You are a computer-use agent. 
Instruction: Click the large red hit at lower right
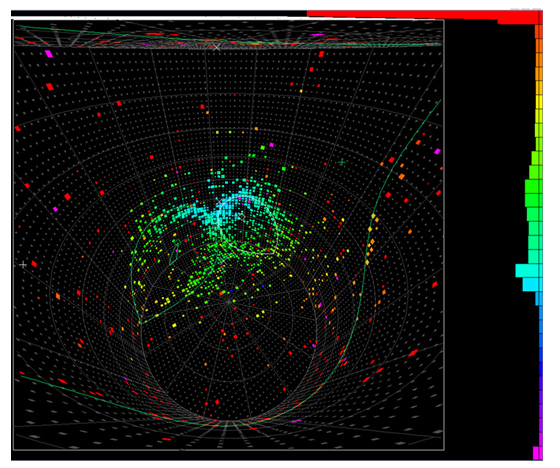(x=413, y=353)
